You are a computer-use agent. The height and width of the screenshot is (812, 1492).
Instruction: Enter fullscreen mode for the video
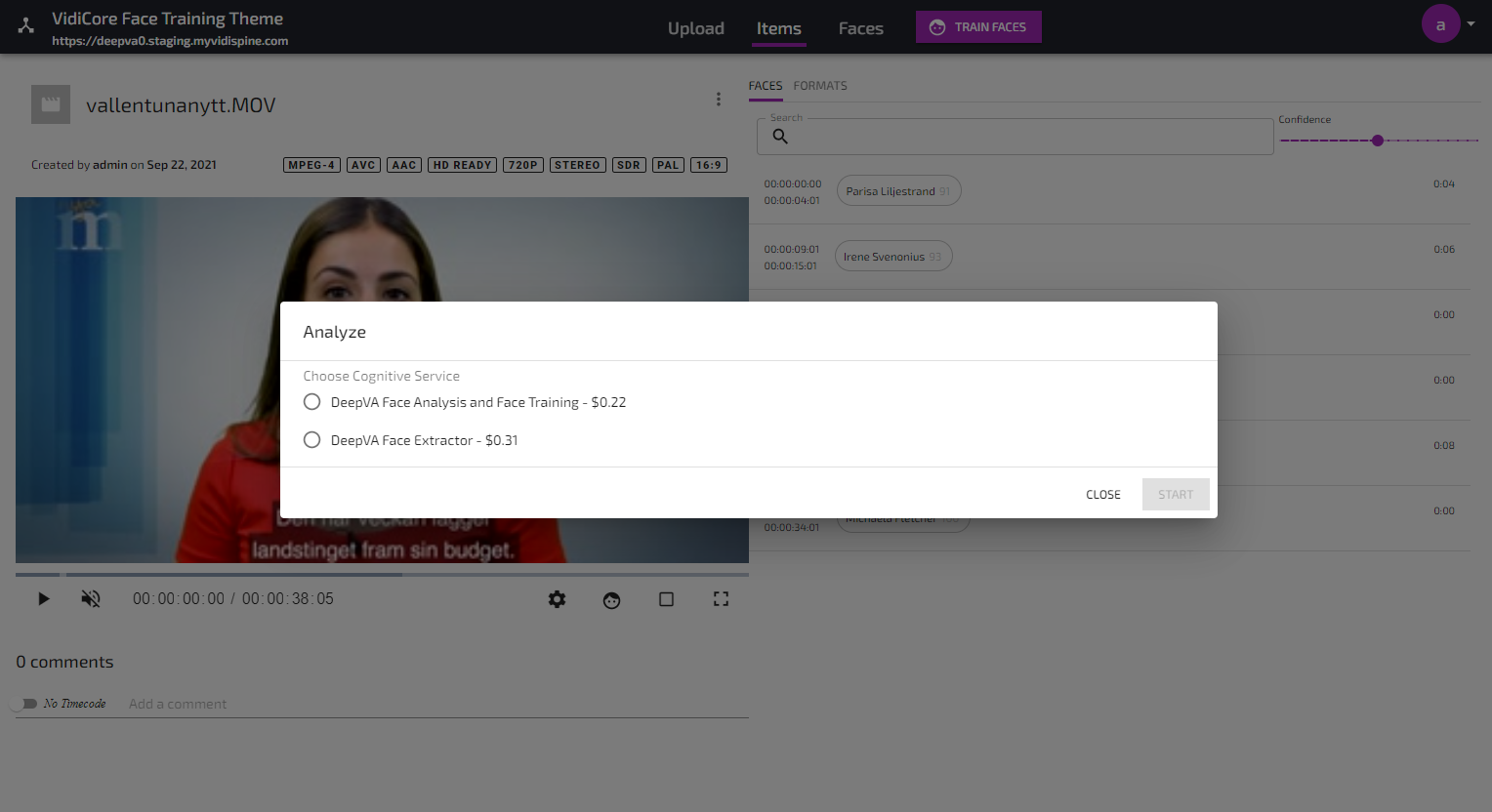pyautogui.click(x=721, y=599)
